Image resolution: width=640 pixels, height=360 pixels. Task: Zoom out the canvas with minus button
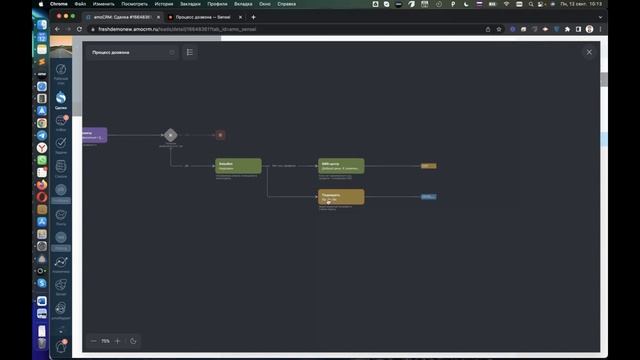point(94,341)
